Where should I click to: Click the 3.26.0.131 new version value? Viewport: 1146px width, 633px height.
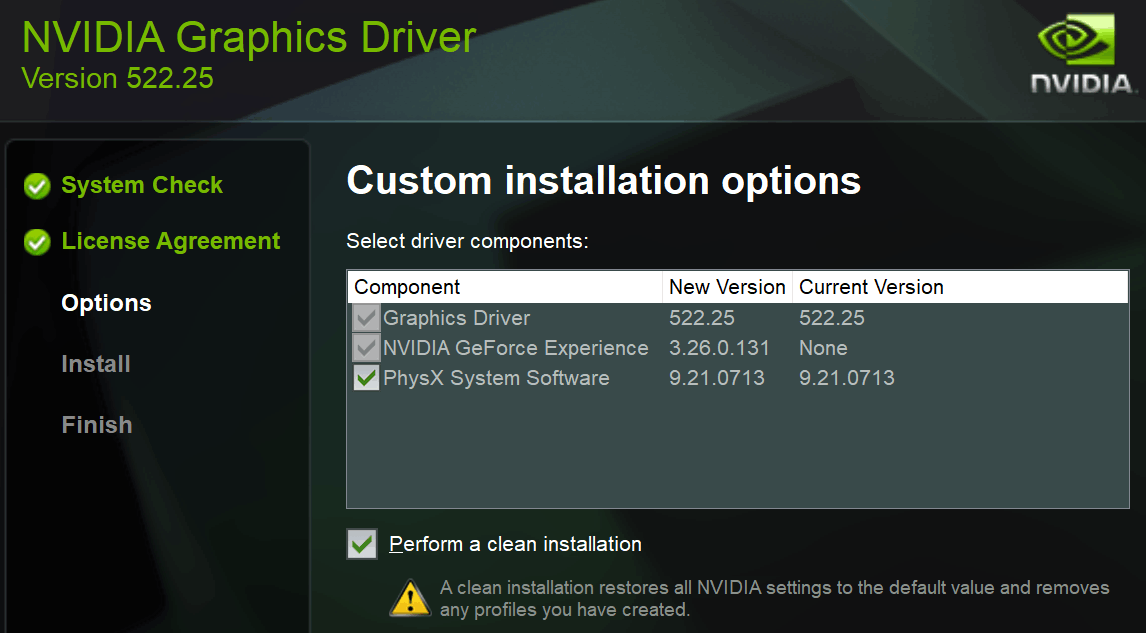coord(719,348)
